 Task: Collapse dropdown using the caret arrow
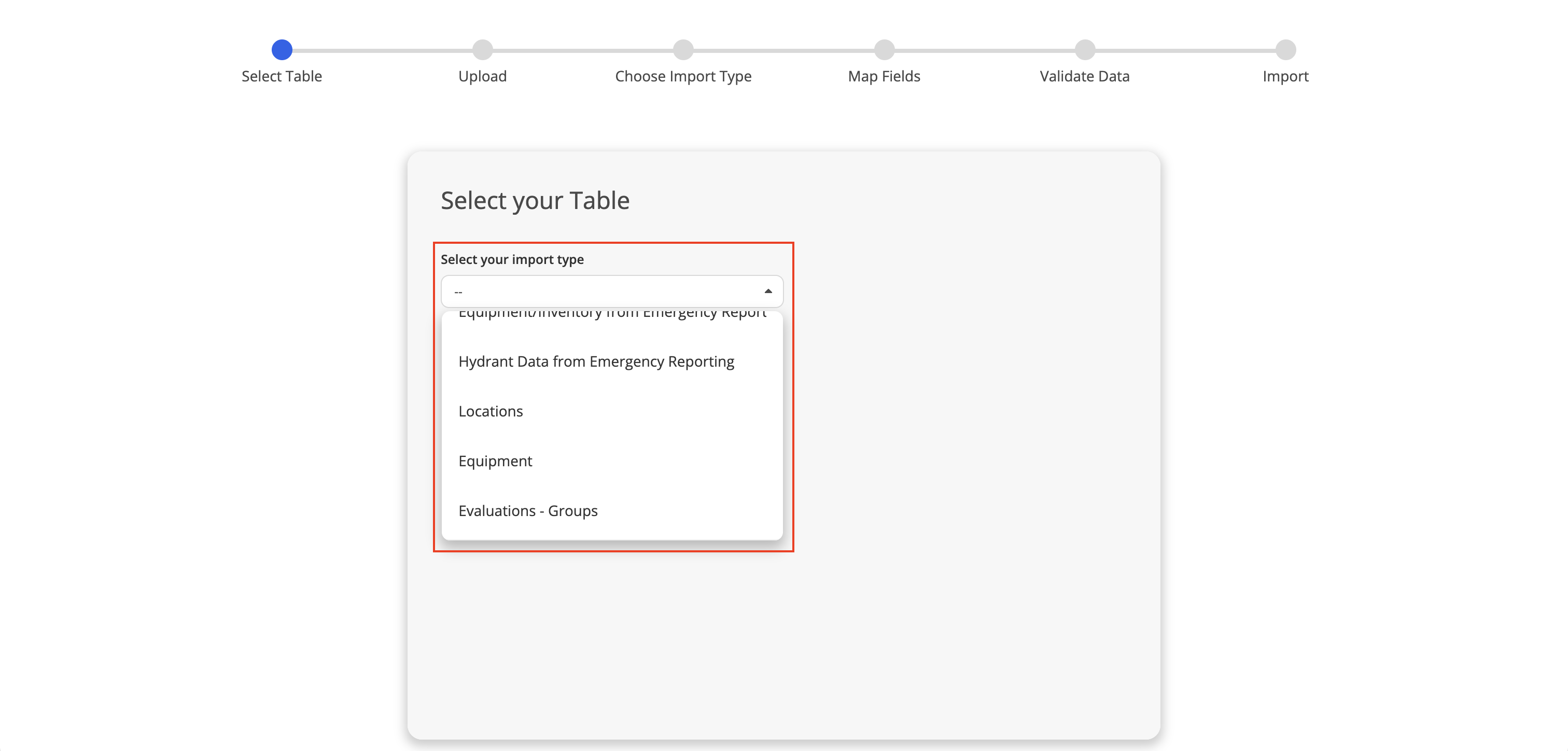(768, 291)
